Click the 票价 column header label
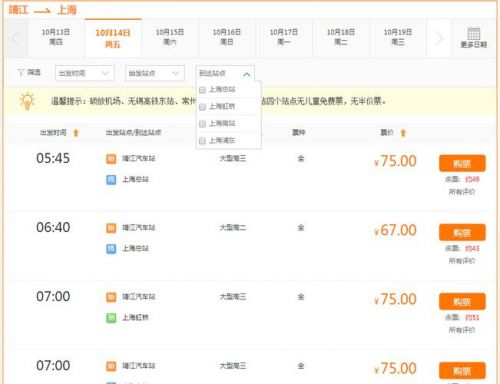500x384 pixels. [x=387, y=133]
